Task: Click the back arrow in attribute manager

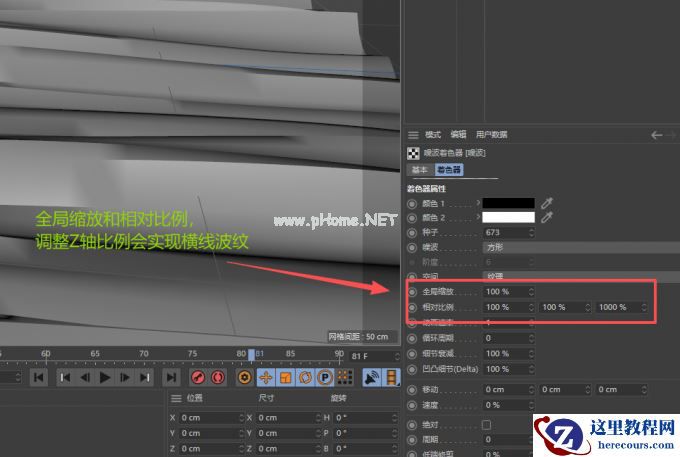Action: (x=657, y=135)
